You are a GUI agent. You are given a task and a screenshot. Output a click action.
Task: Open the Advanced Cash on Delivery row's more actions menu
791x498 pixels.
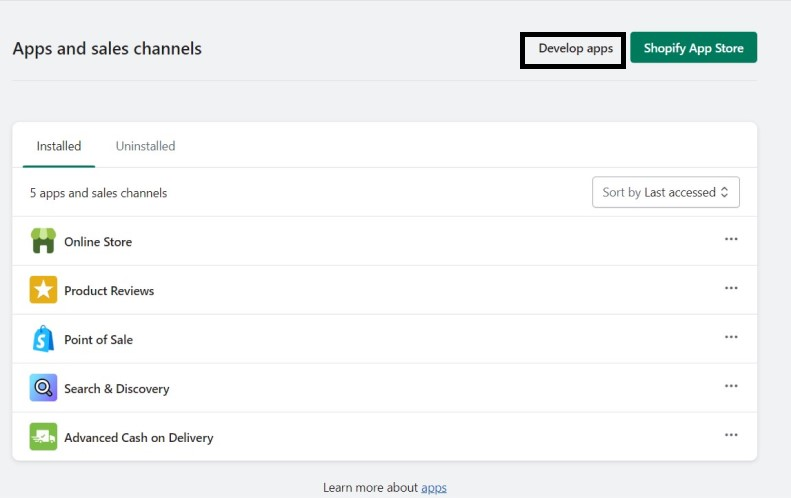coord(731,435)
